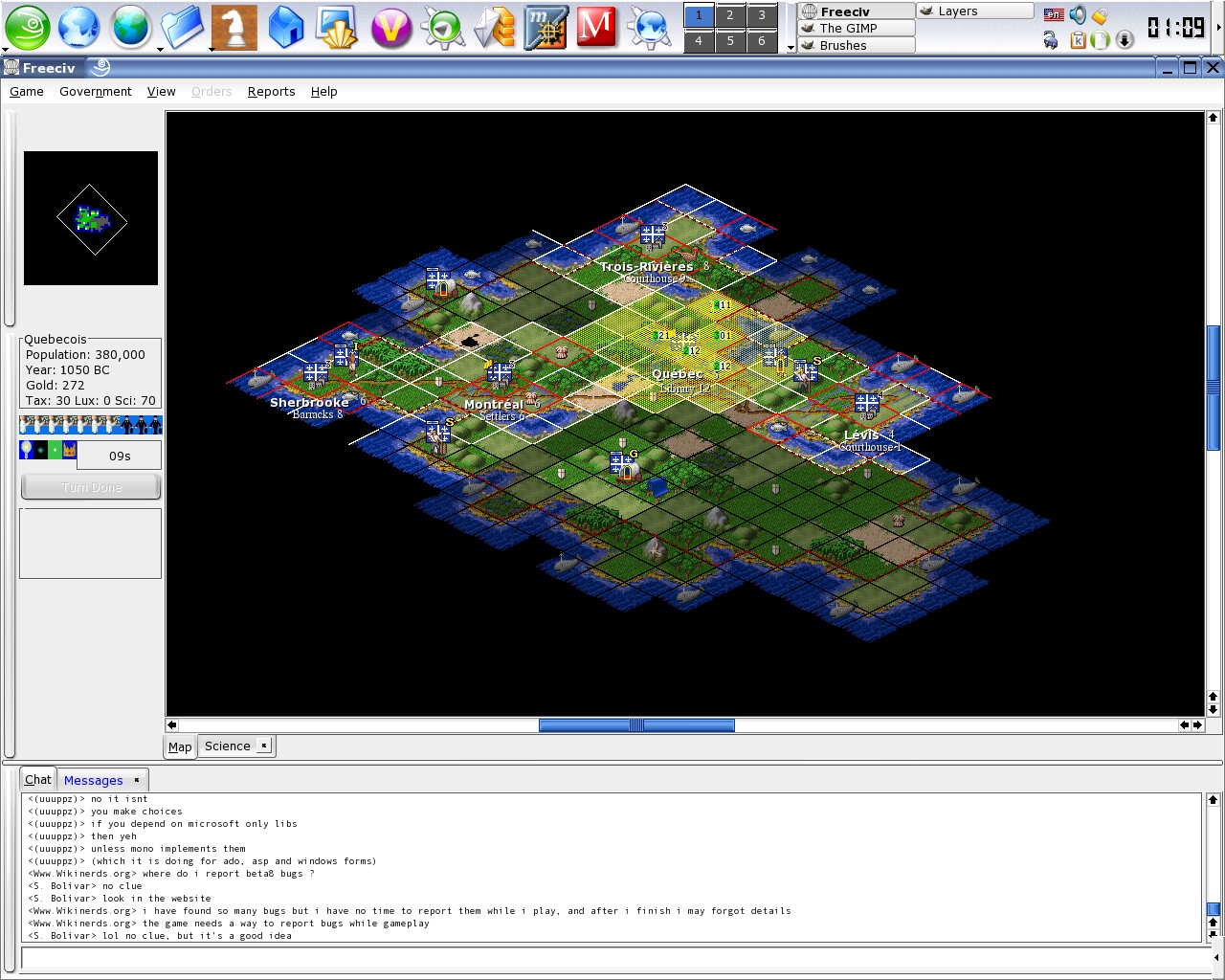Click the green nuclear winter indicator

point(56,450)
